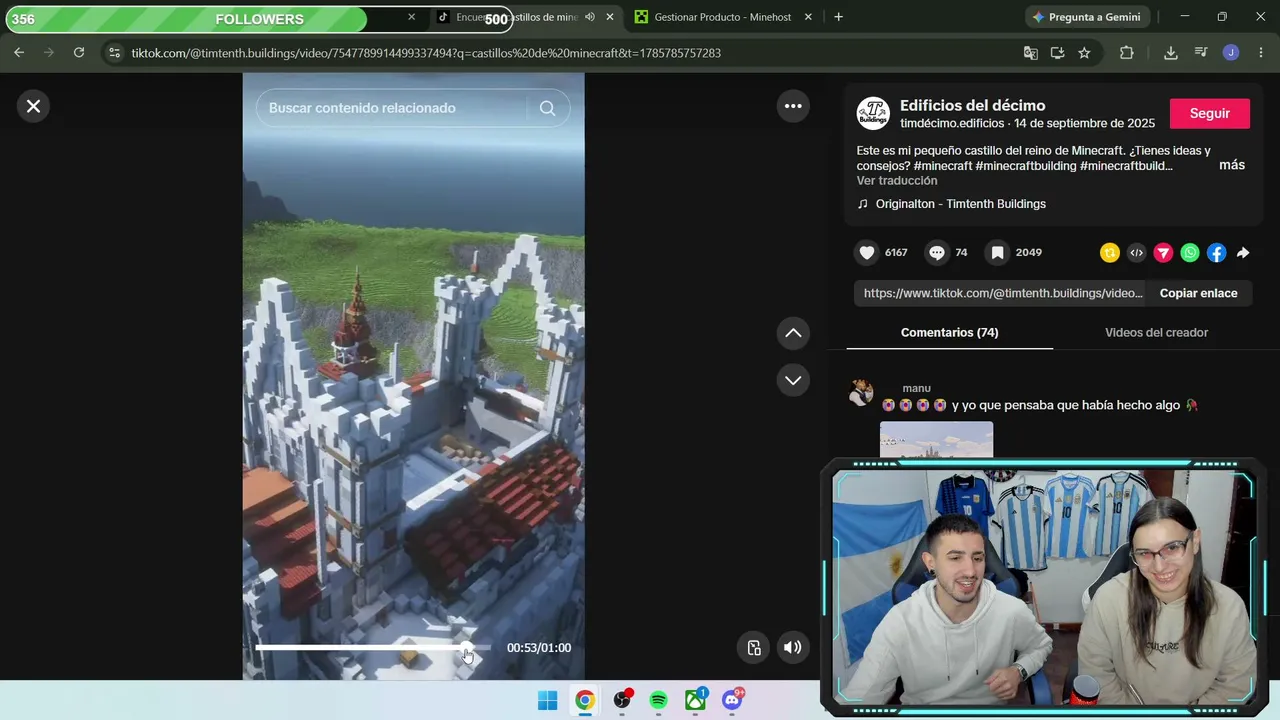Close the 'Gestionar Producto - Minehost' tab

[808, 17]
